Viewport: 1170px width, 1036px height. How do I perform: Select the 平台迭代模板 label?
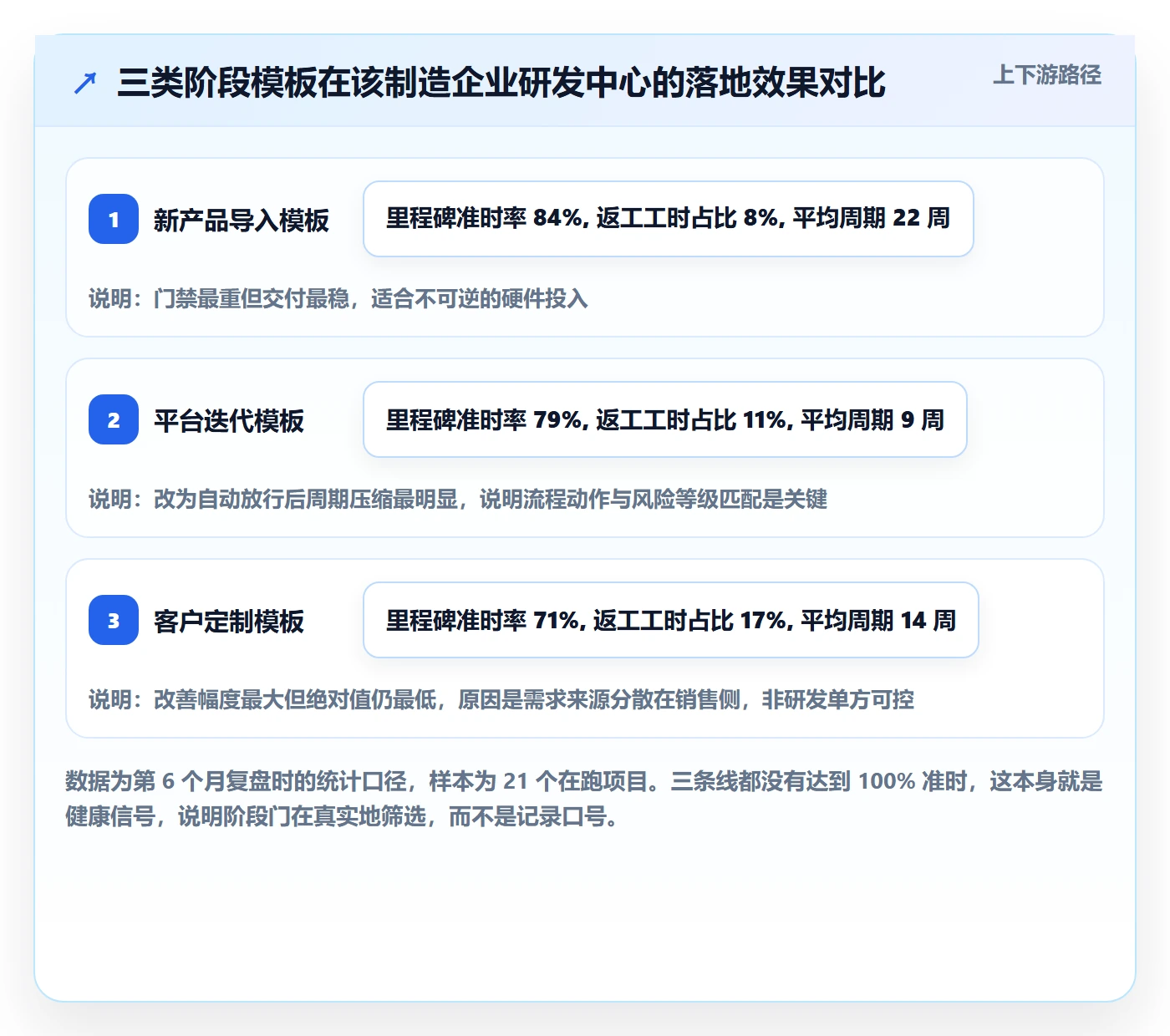pos(229,420)
